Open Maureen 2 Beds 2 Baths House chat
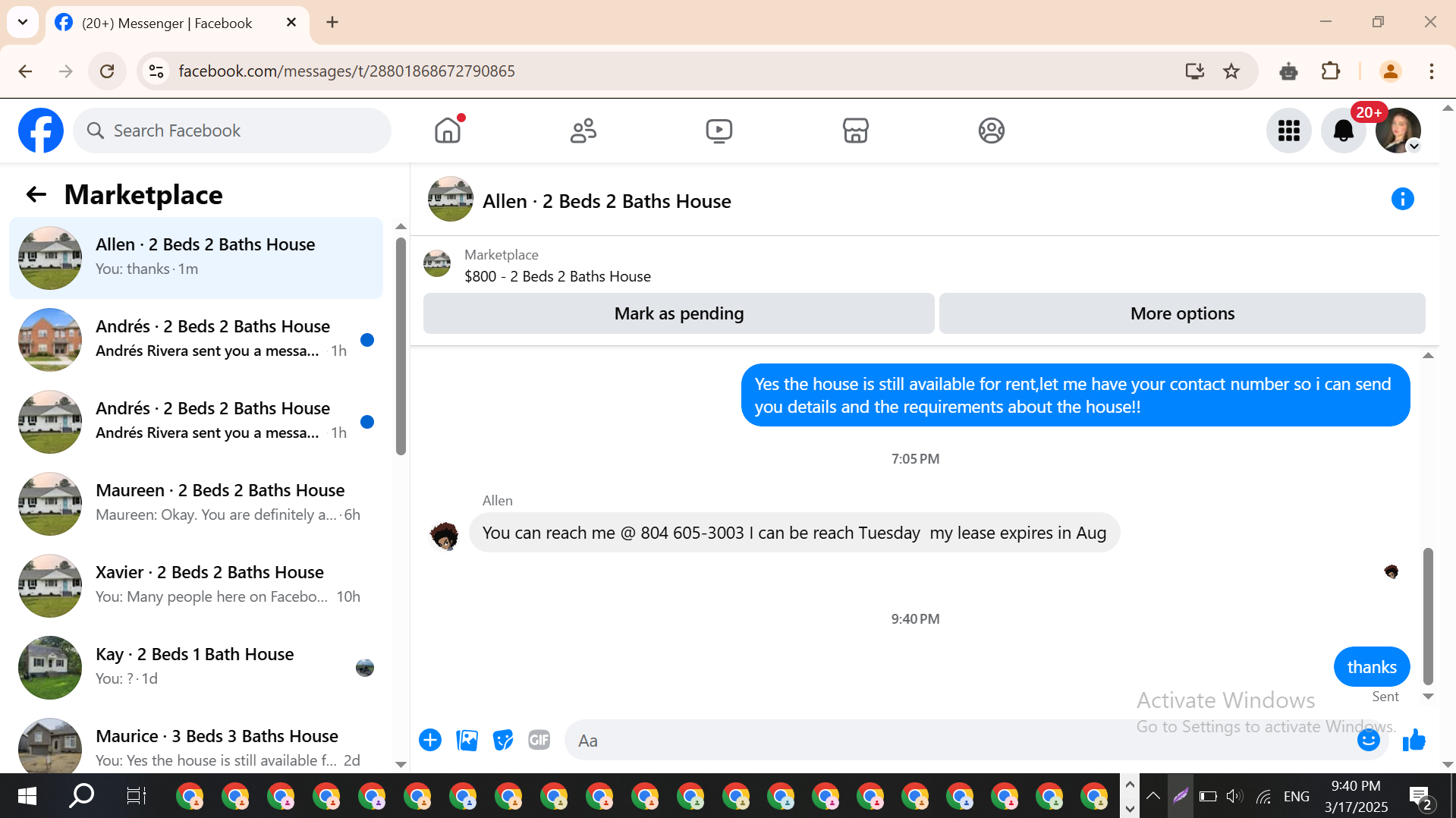This screenshot has width=1456, height=818. tap(197, 504)
